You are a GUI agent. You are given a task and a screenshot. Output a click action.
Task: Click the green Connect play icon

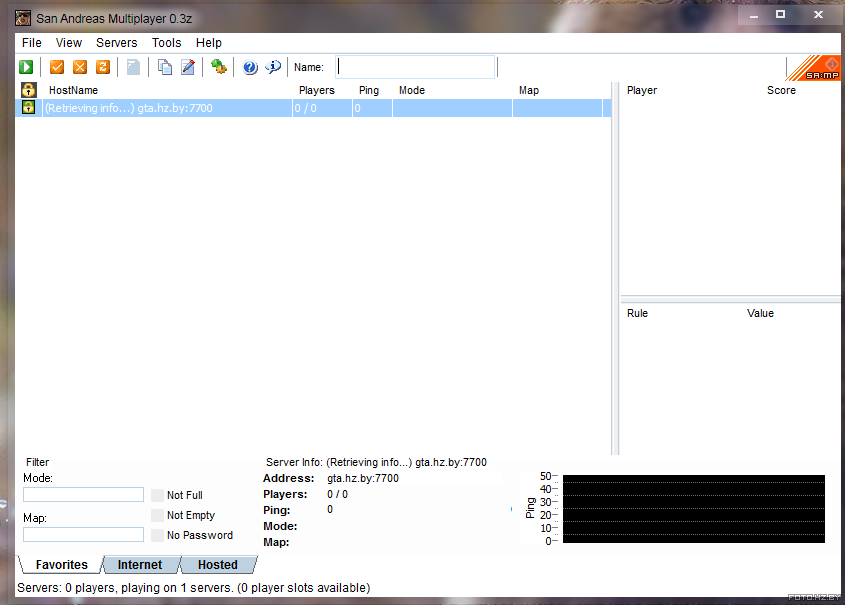[x=26, y=67]
